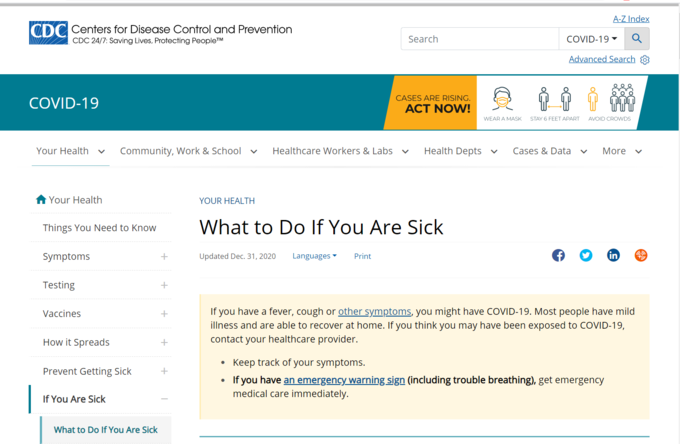Image resolution: width=680 pixels, height=444 pixels.
Task: Open the Vaccines sidebar item
Action: pos(62,313)
